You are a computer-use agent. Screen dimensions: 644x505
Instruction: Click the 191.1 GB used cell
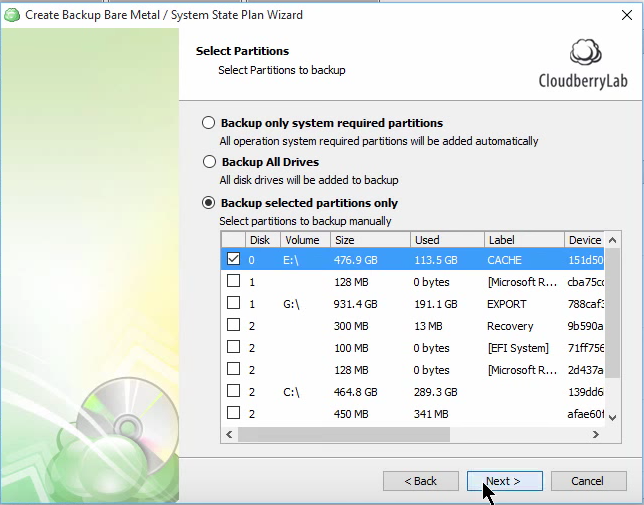[435, 304]
